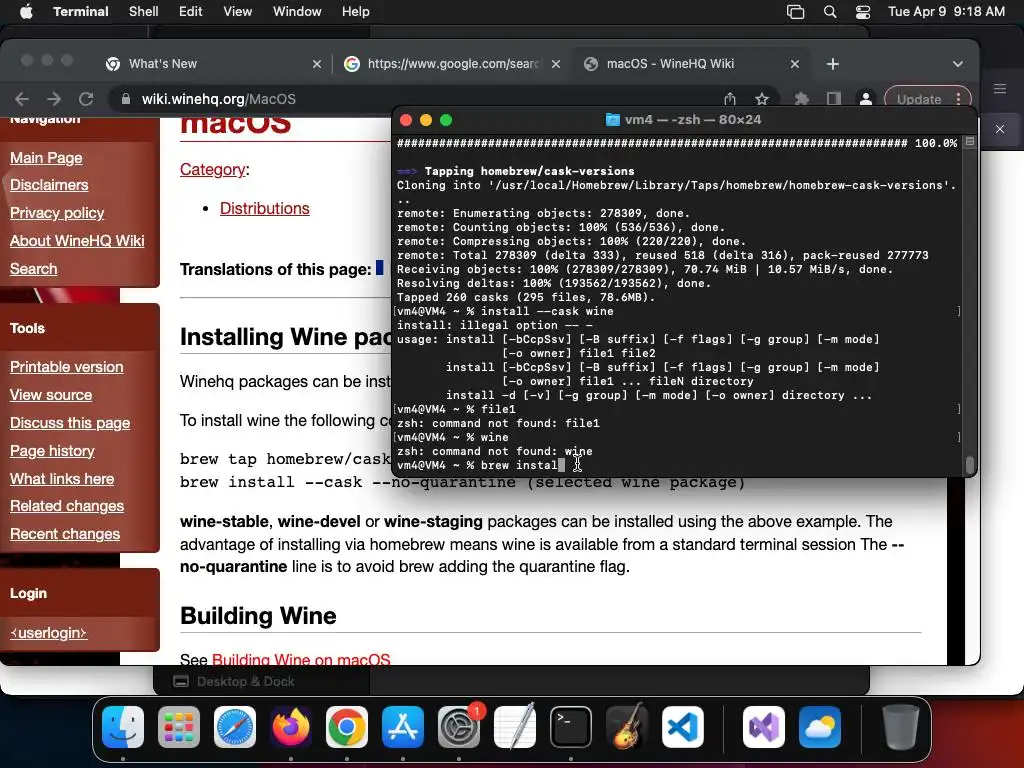This screenshot has height=768, width=1024.
Task: Click the Search link in Navigation
Action: pos(33,269)
